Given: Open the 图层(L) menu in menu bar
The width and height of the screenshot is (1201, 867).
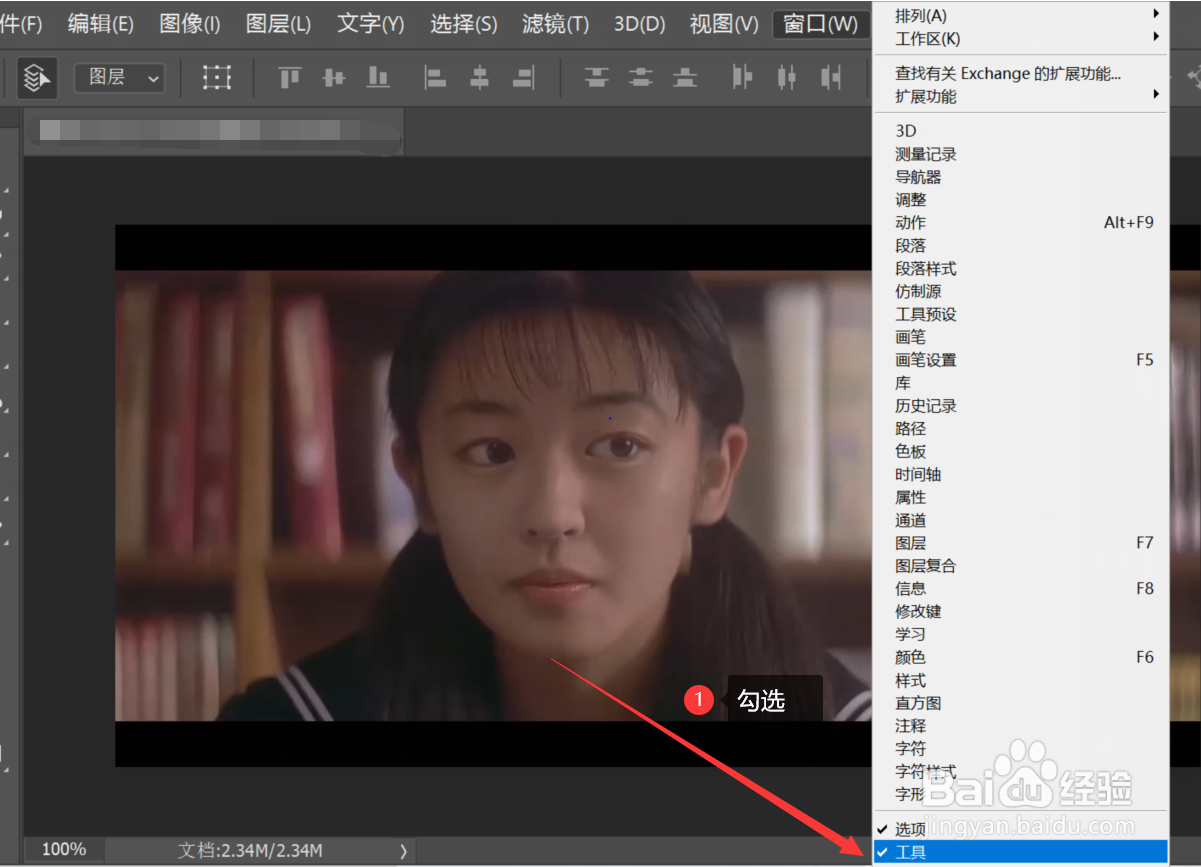Looking at the screenshot, I should [278, 23].
